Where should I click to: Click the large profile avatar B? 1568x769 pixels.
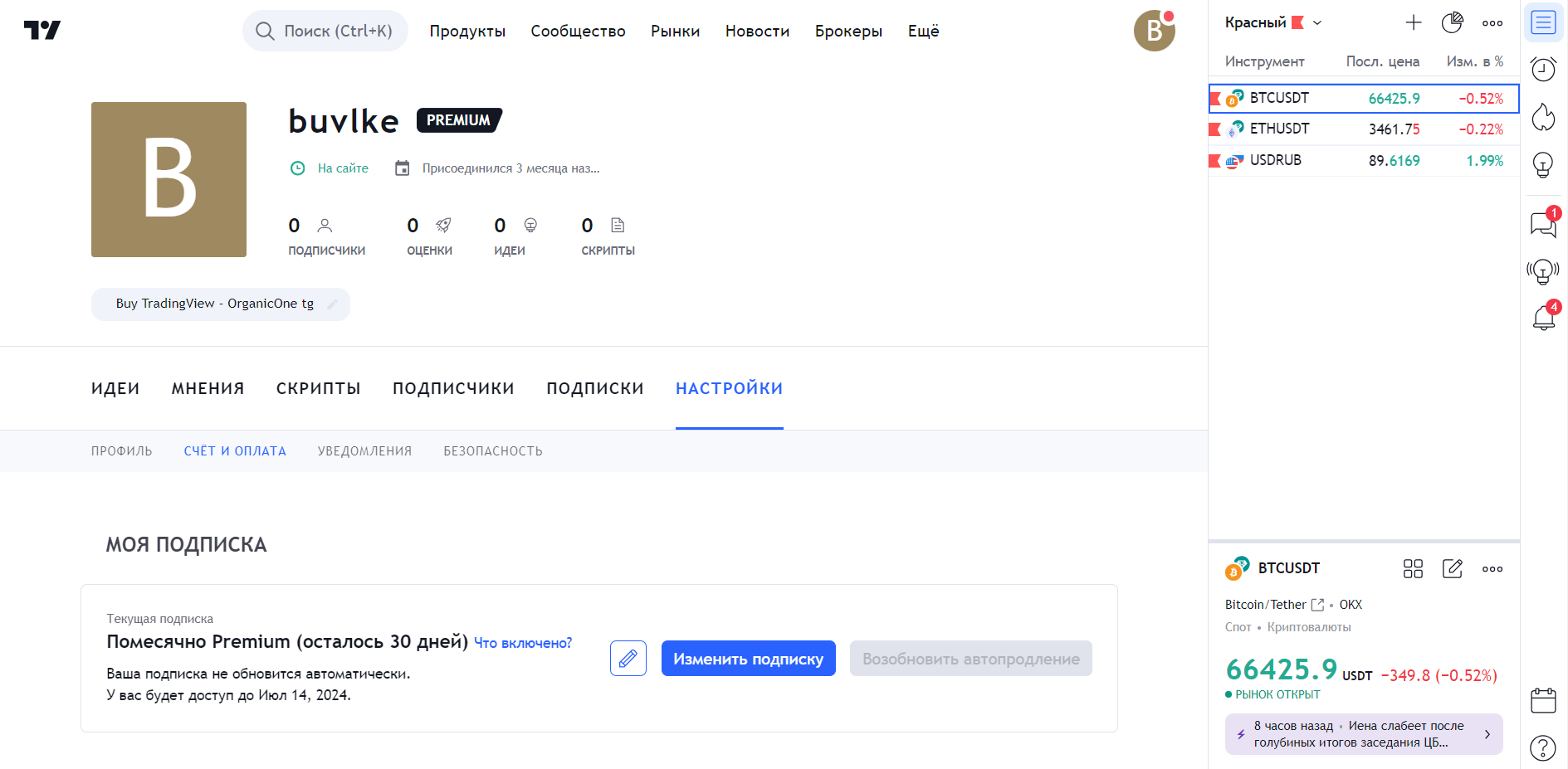169,179
